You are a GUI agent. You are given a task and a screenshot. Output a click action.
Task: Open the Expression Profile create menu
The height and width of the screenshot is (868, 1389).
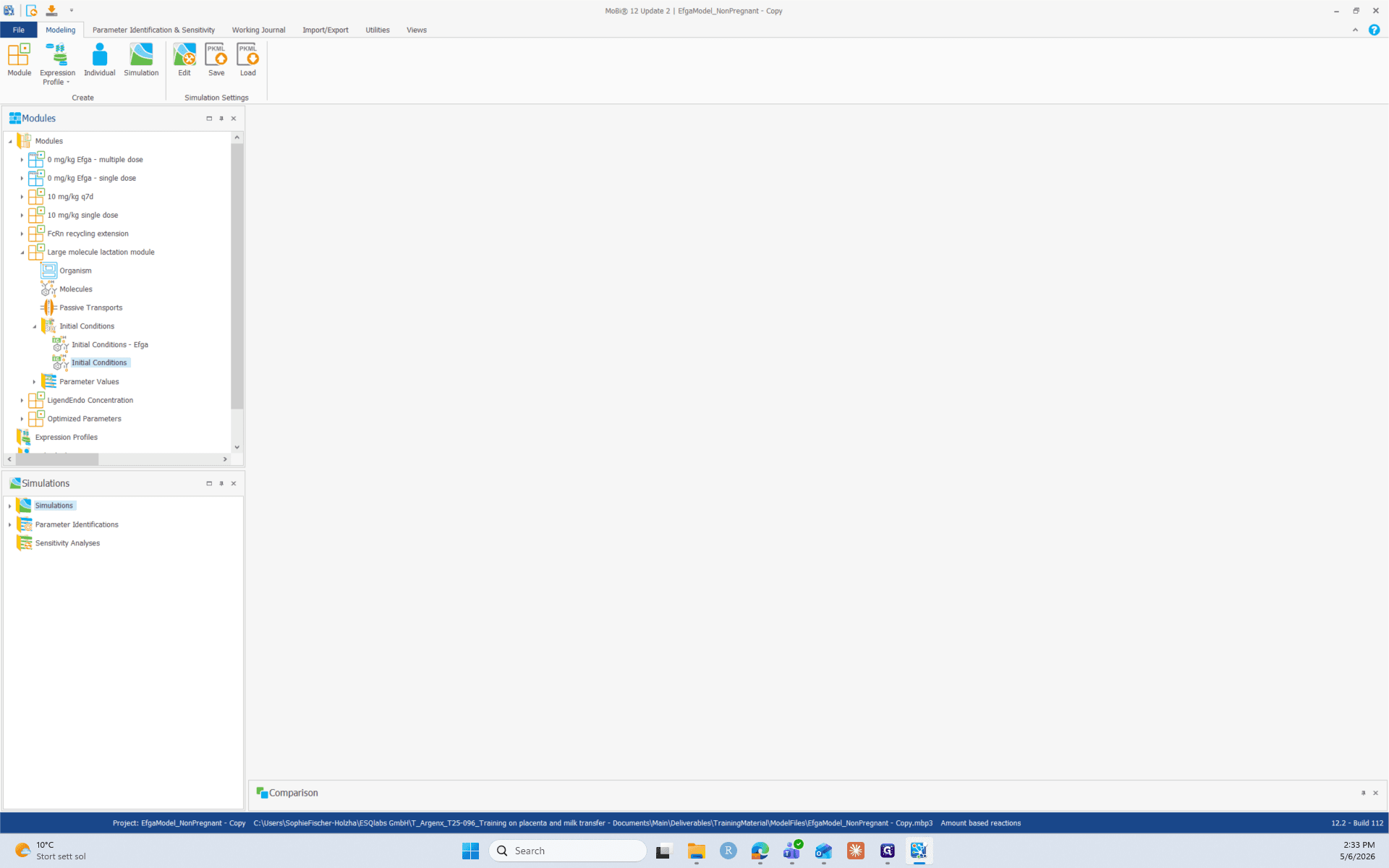pos(57,64)
